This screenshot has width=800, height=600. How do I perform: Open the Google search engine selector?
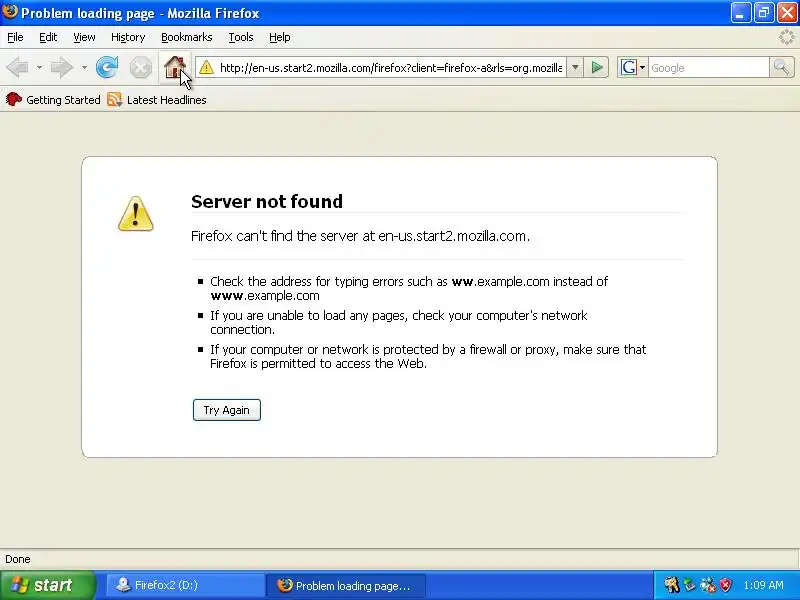click(633, 67)
